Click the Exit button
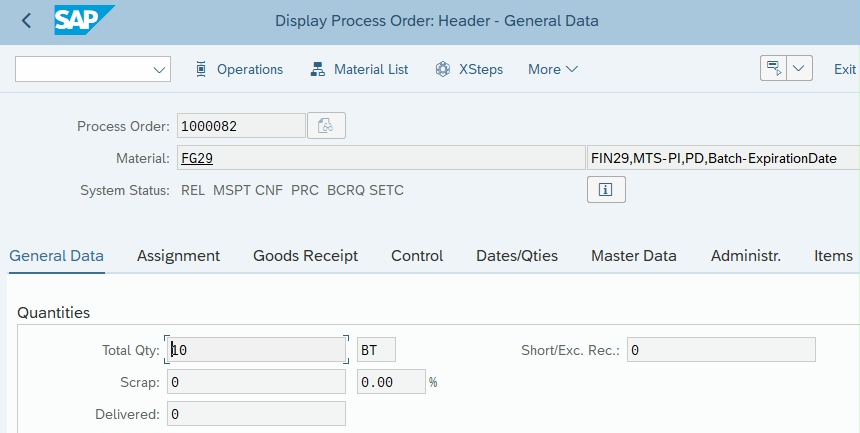Screen dimensions: 860x433 [x=844, y=69]
